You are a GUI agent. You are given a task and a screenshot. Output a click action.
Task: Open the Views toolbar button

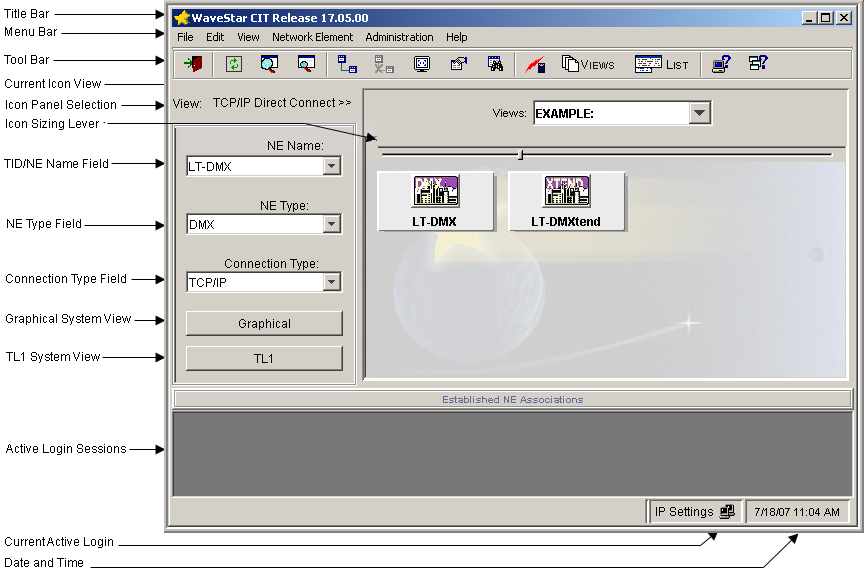click(x=588, y=64)
